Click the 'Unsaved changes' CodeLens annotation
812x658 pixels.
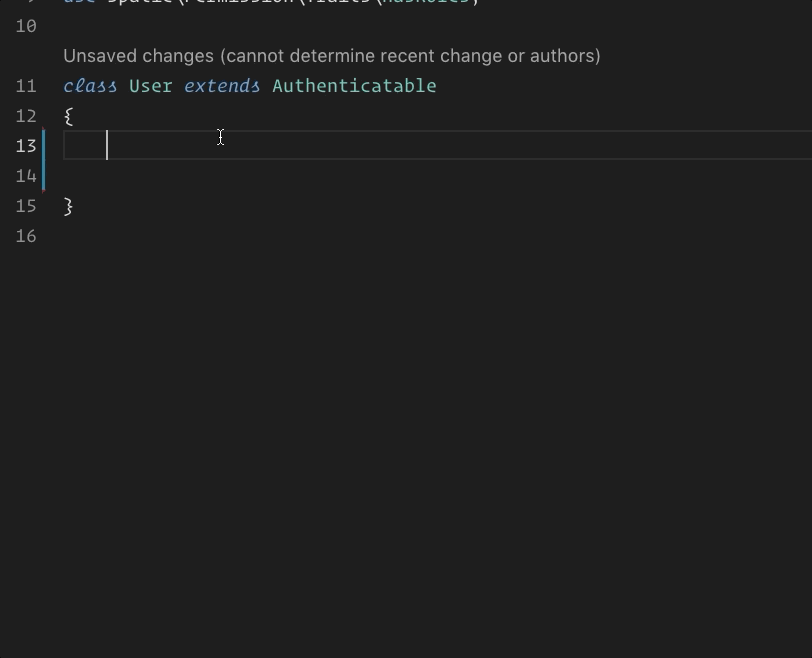coord(331,56)
